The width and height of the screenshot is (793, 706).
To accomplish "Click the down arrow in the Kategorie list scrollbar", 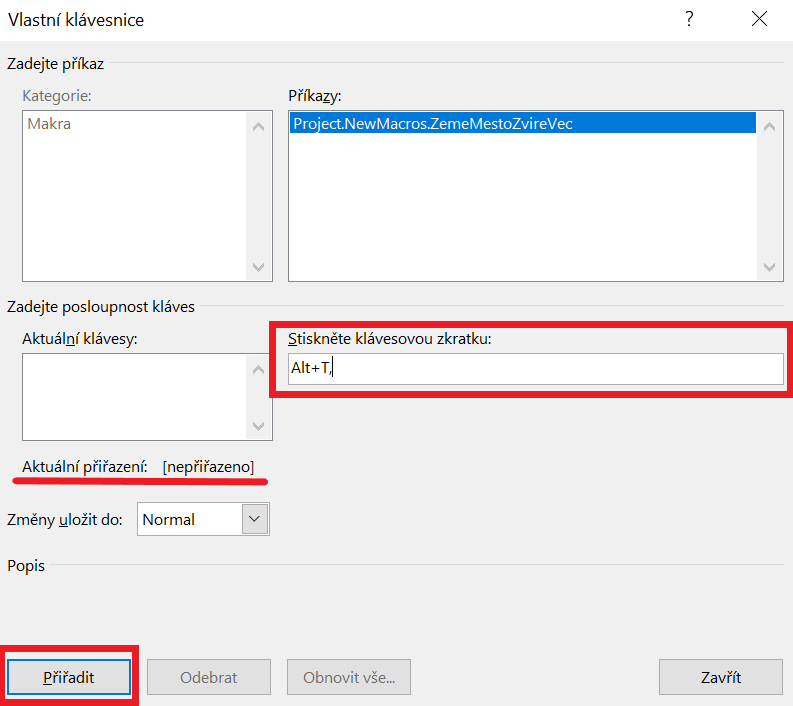I will [258, 267].
